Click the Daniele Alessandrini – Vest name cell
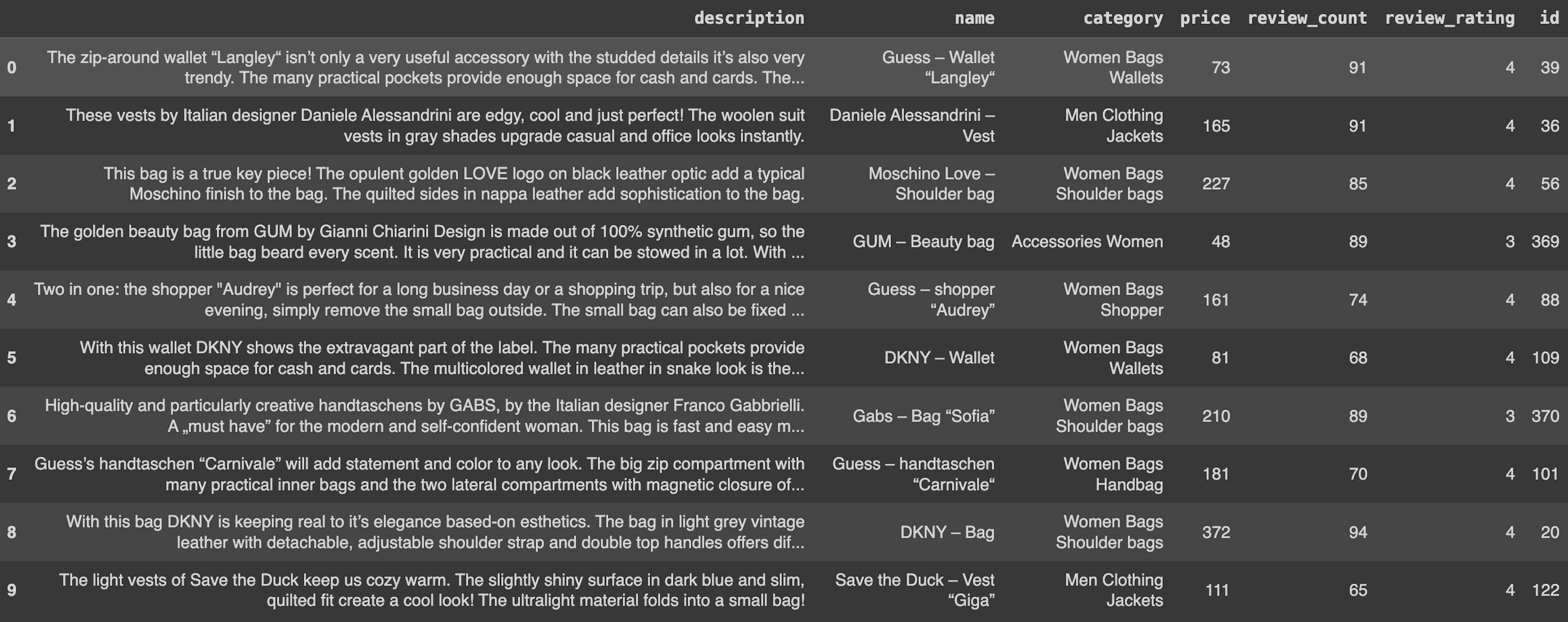The width and height of the screenshot is (1568, 622). point(912,125)
